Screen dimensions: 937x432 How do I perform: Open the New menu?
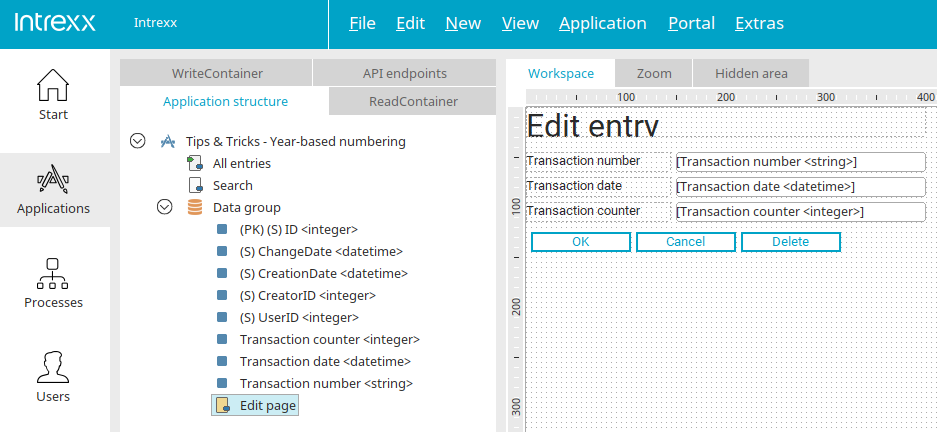pos(463,23)
